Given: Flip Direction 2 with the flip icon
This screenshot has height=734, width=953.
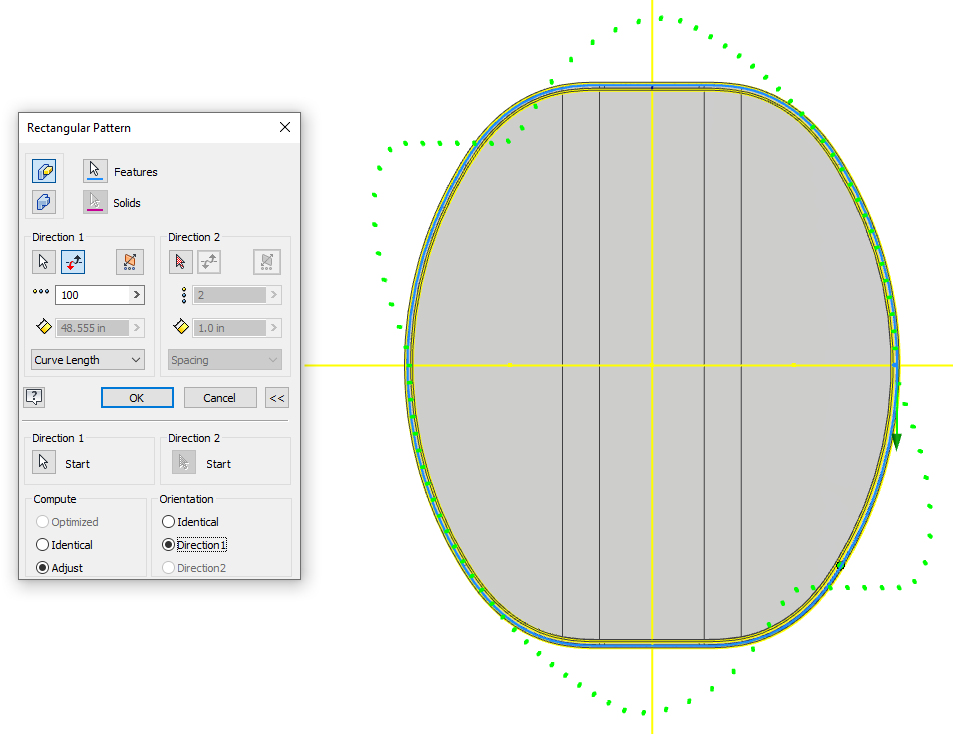Looking at the screenshot, I should pos(209,262).
